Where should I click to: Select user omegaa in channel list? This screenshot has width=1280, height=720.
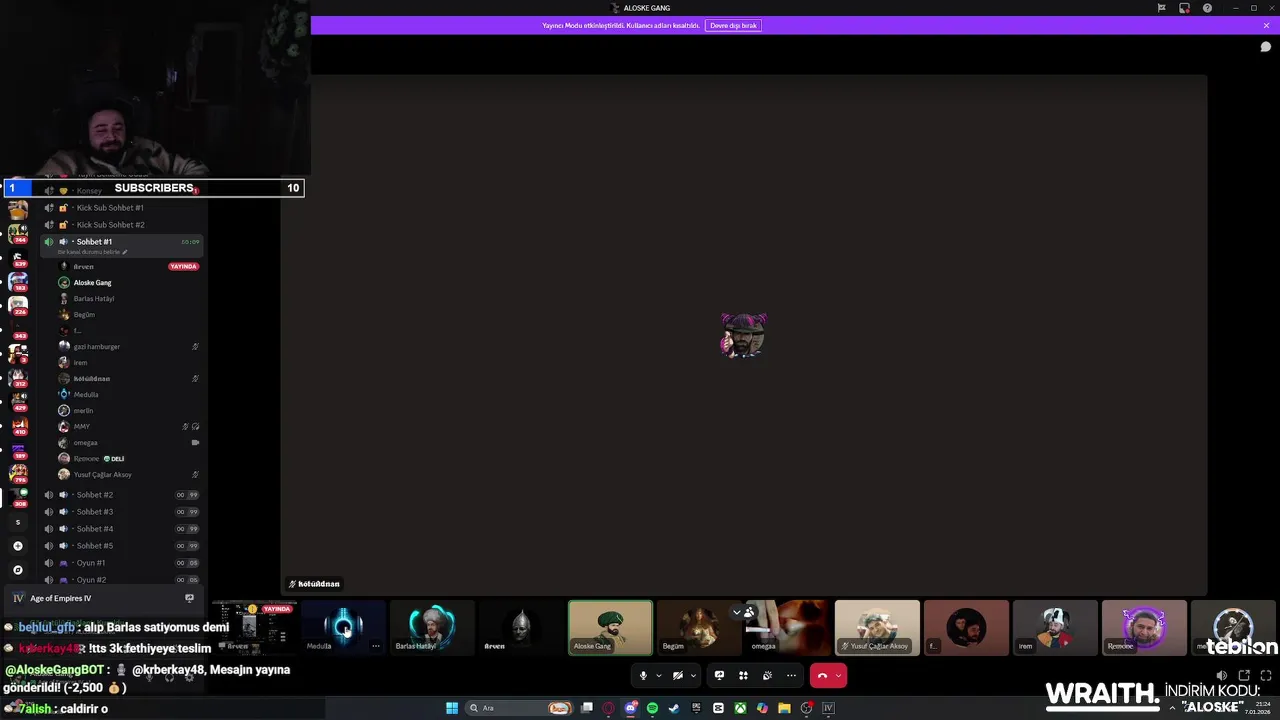pyautogui.click(x=128, y=443)
